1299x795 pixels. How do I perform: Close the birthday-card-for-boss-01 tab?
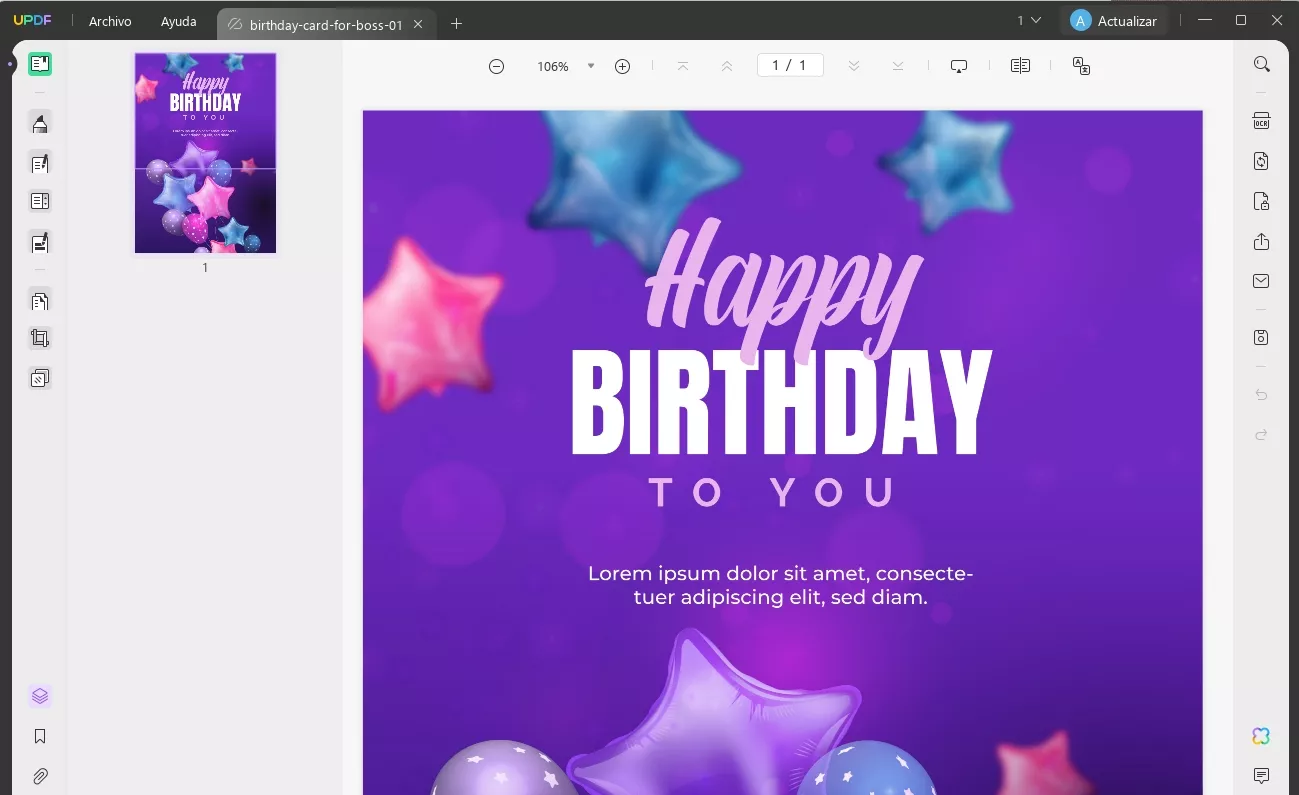pos(419,25)
